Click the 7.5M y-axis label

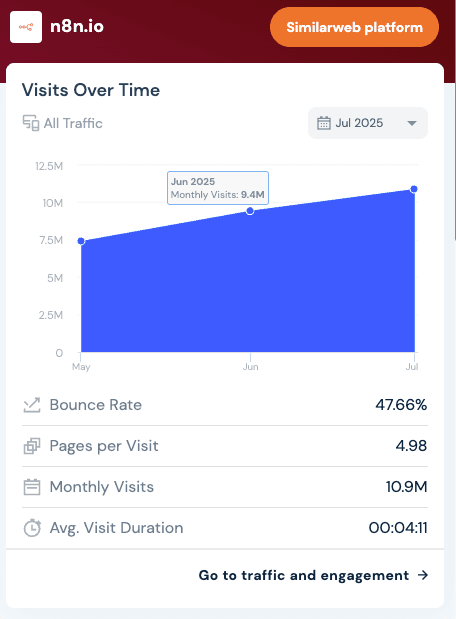click(x=51, y=240)
